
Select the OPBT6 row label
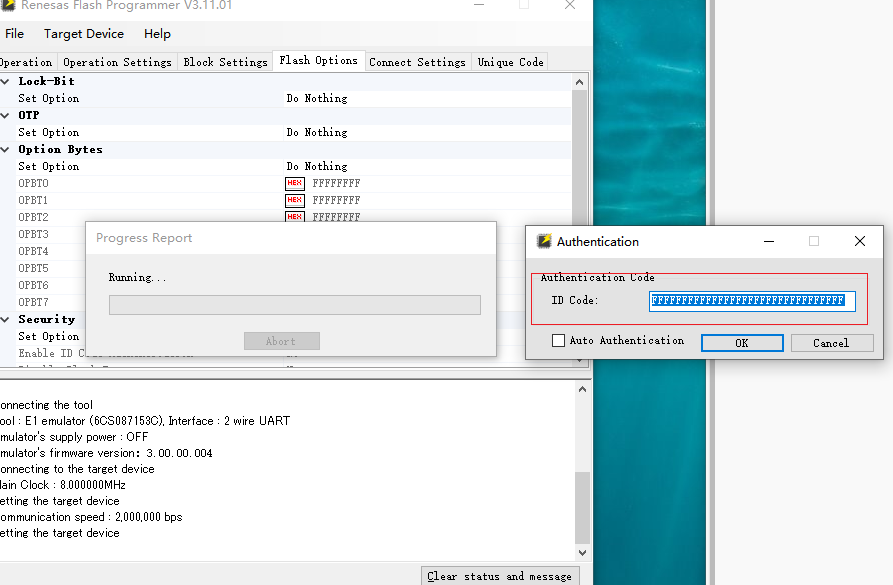[x=34, y=285]
